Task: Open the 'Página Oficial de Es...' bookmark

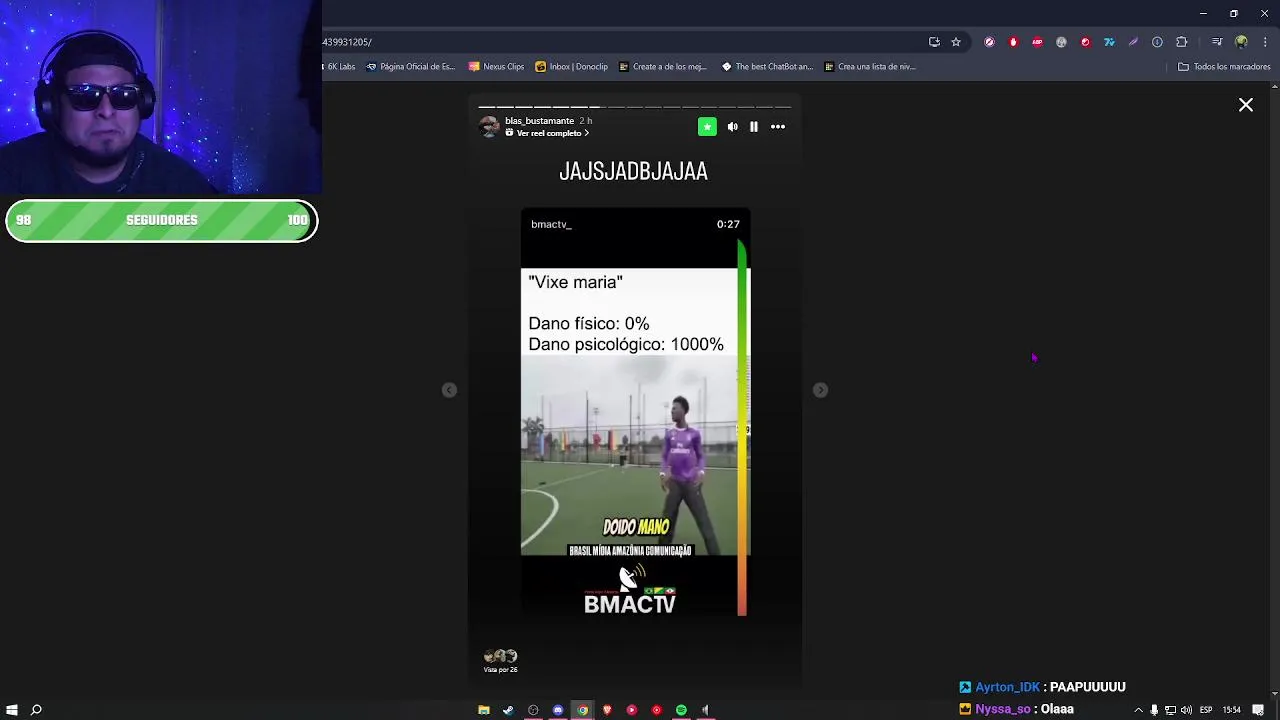Action: pos(410,67)
